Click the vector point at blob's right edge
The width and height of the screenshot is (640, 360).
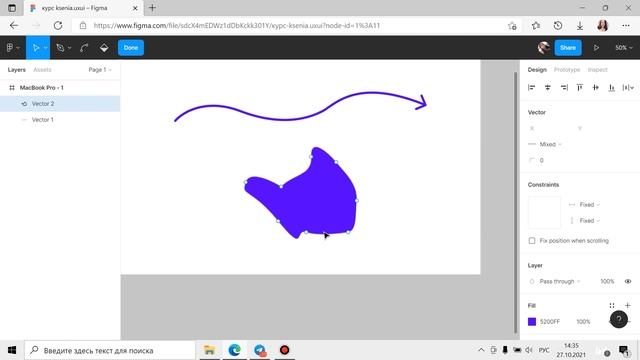[356, 200]
